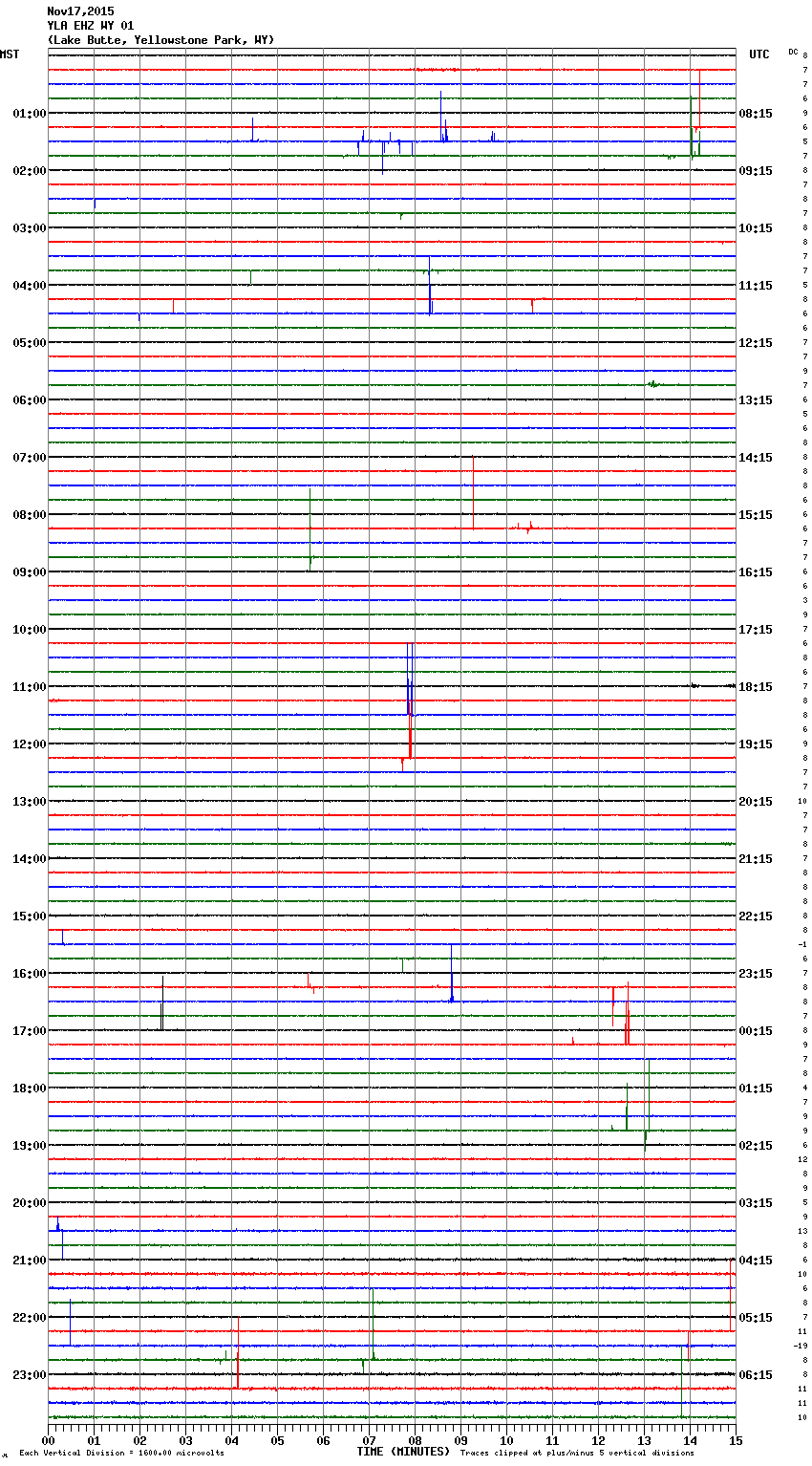Select the 16:00 MST time label
The height and width of the screenshot is (1466, 812).
click(30, 974)
